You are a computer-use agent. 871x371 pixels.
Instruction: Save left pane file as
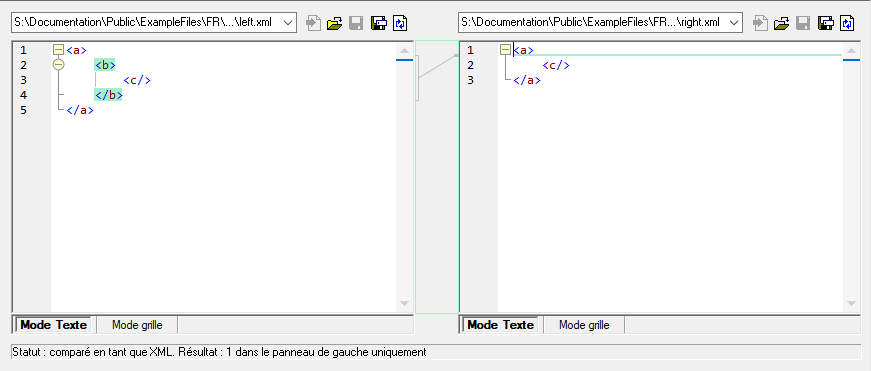(378, 23)
